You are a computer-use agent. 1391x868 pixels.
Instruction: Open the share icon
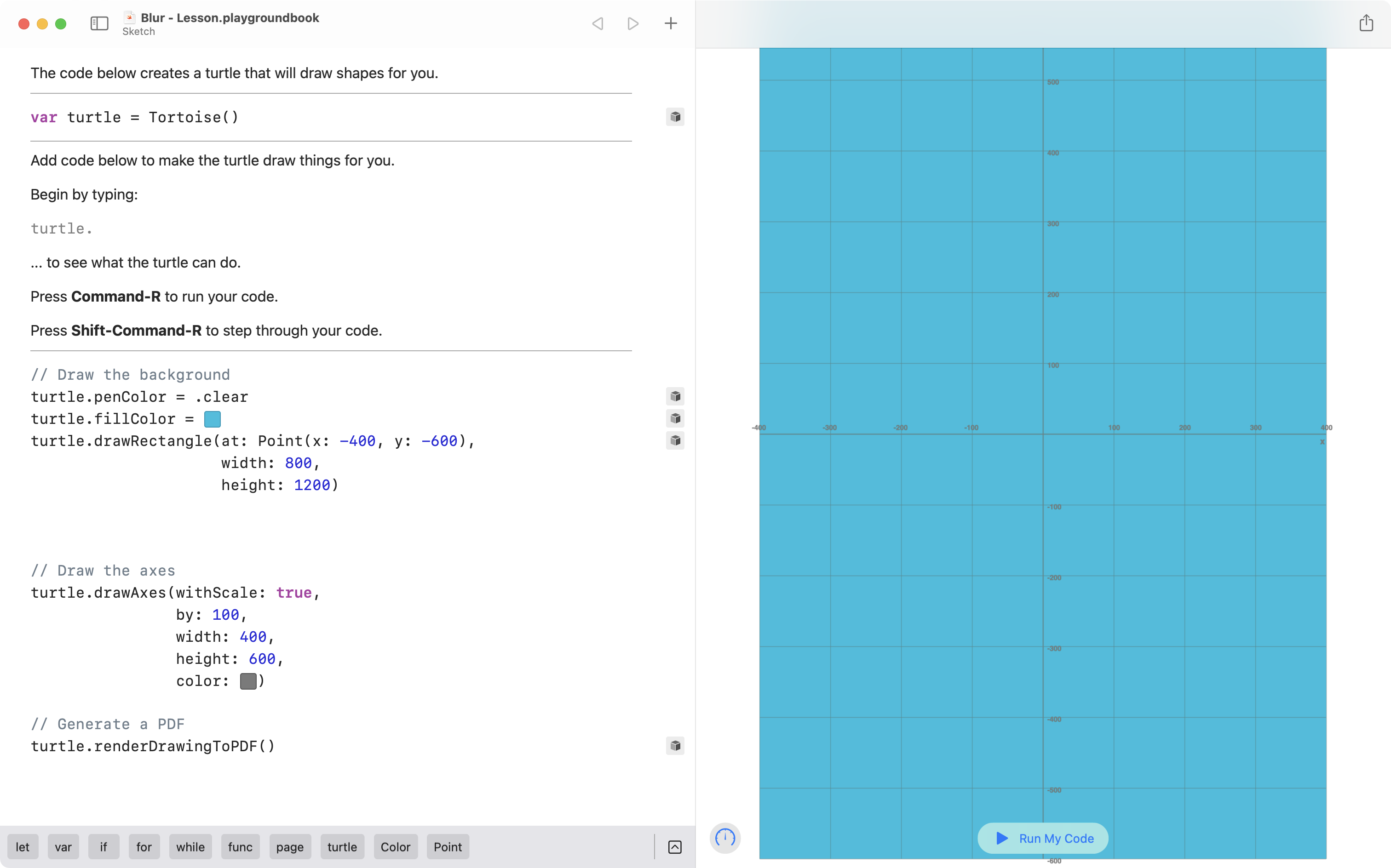click(x=1366, y=23)
